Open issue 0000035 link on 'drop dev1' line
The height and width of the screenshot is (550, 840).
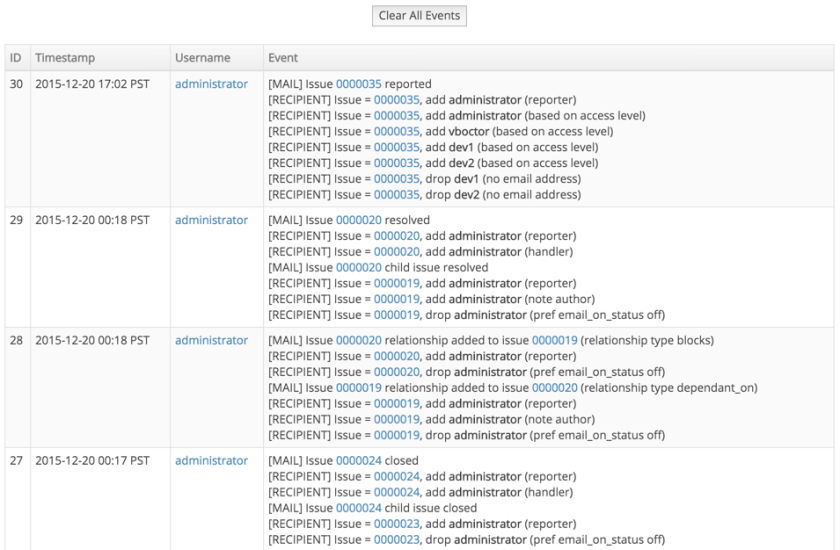pyautogui.click(x=396, y=179)
